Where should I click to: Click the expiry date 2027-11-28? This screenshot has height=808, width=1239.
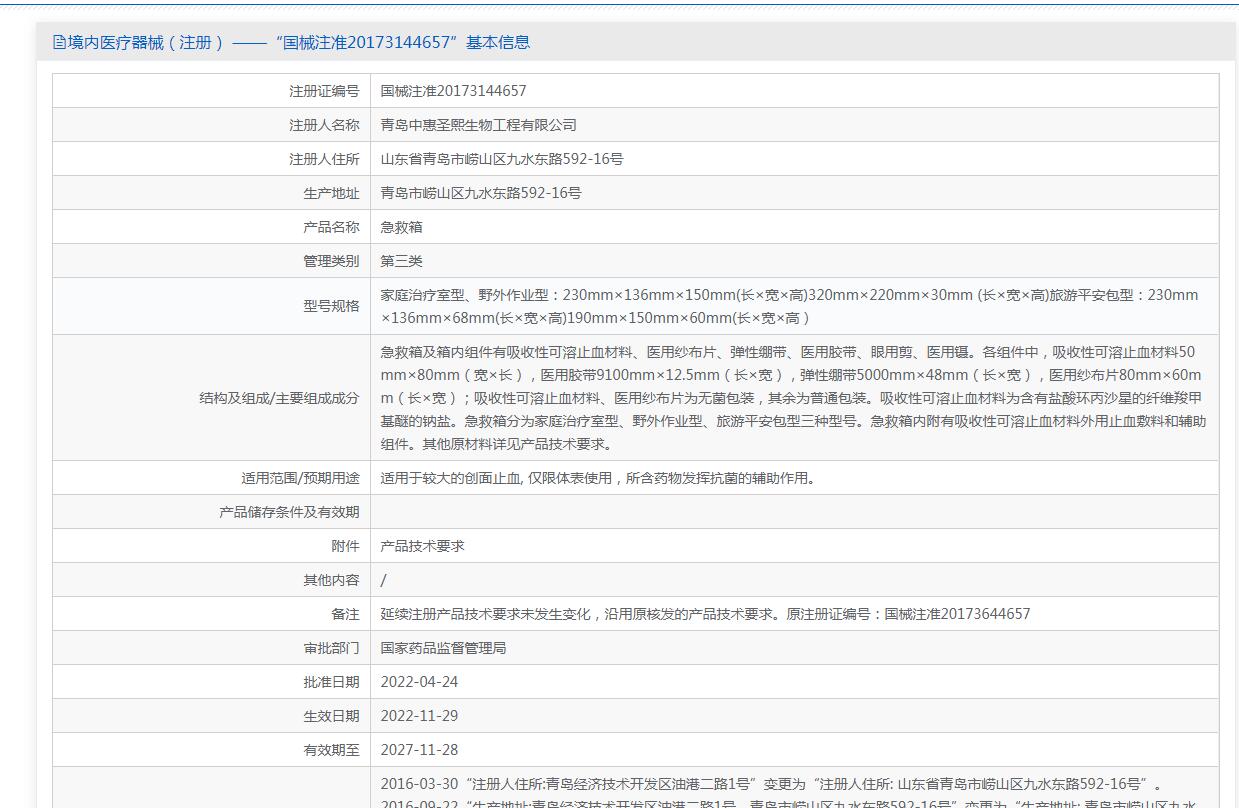pos(419,750)
